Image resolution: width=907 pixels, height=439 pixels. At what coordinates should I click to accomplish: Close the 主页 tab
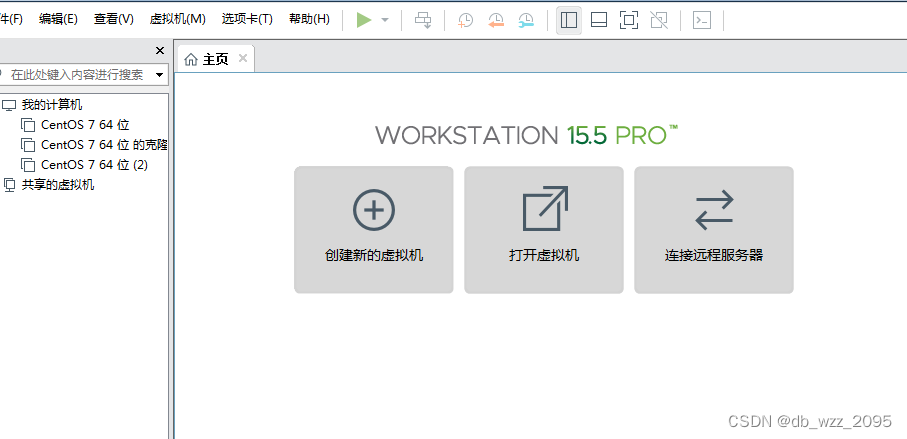[243, 58]
